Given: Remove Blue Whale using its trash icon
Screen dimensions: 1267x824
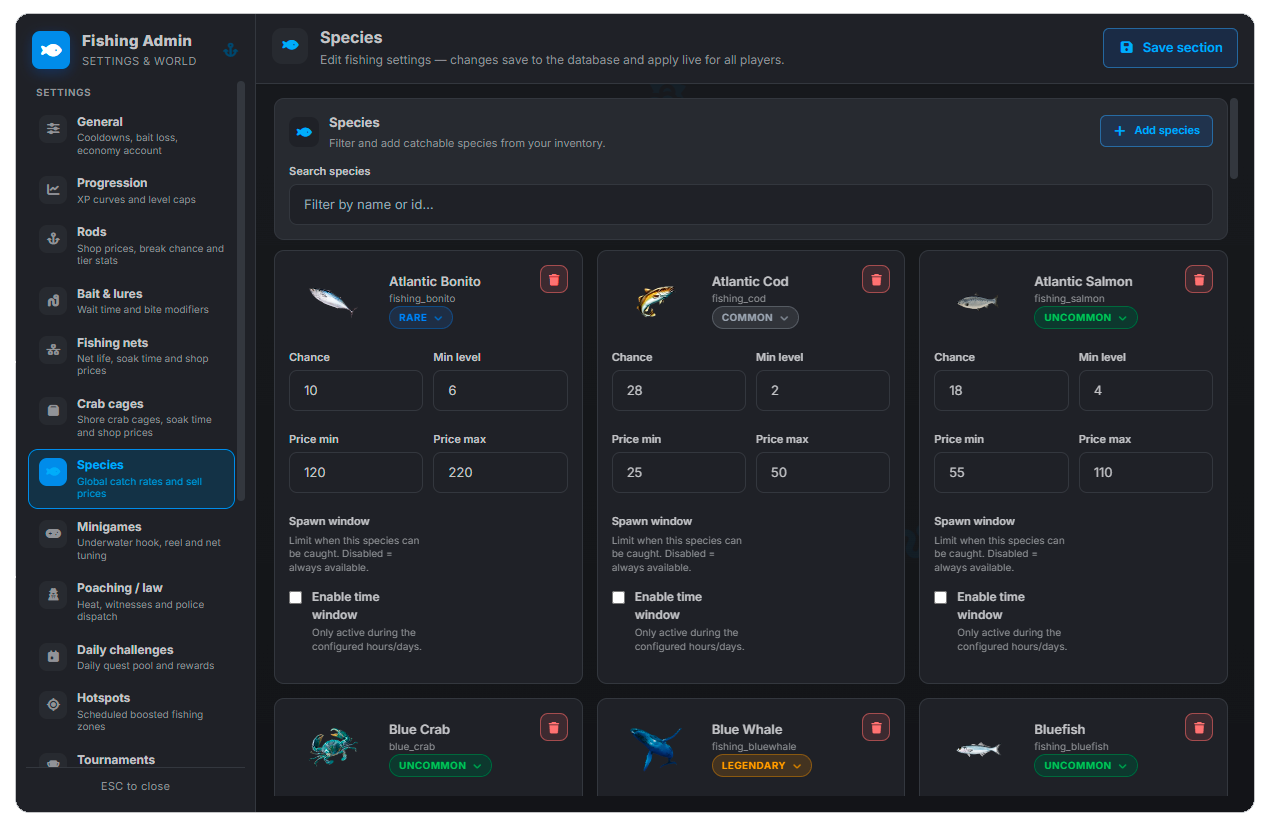Looking at the screenshot, I should click(x=876, y=727).
